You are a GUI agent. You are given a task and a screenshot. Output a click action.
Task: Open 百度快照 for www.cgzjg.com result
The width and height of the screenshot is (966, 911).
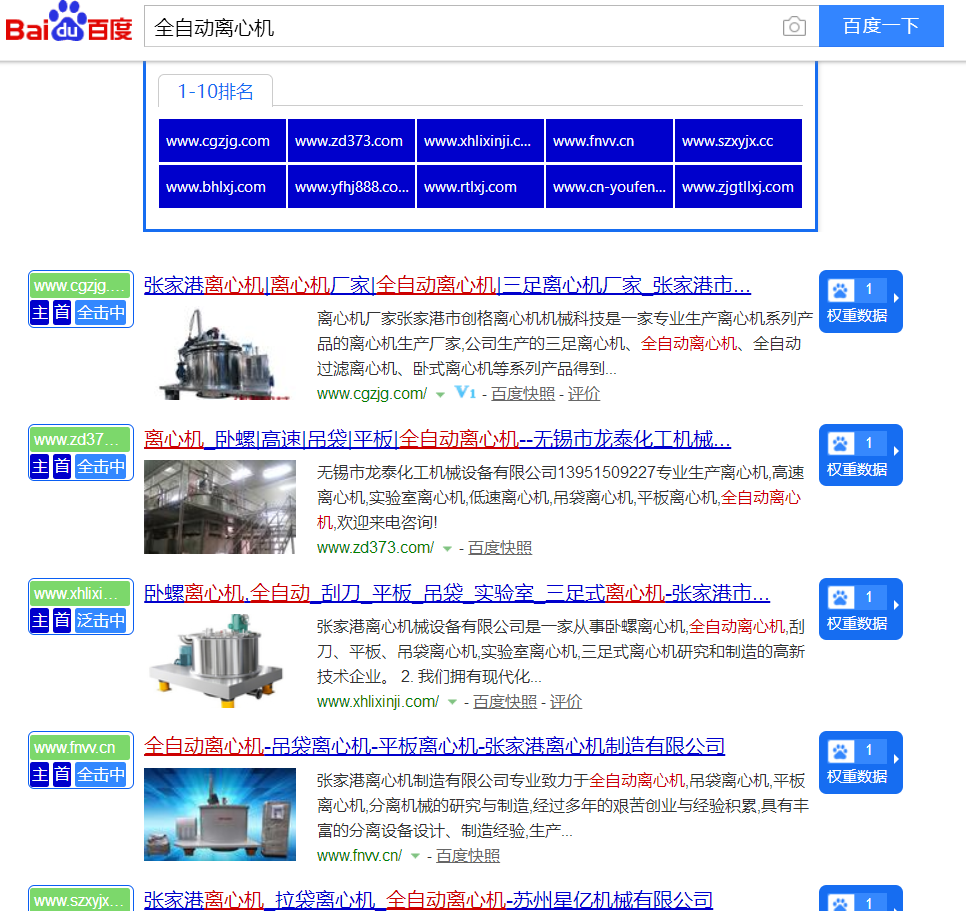click(523, 394)
